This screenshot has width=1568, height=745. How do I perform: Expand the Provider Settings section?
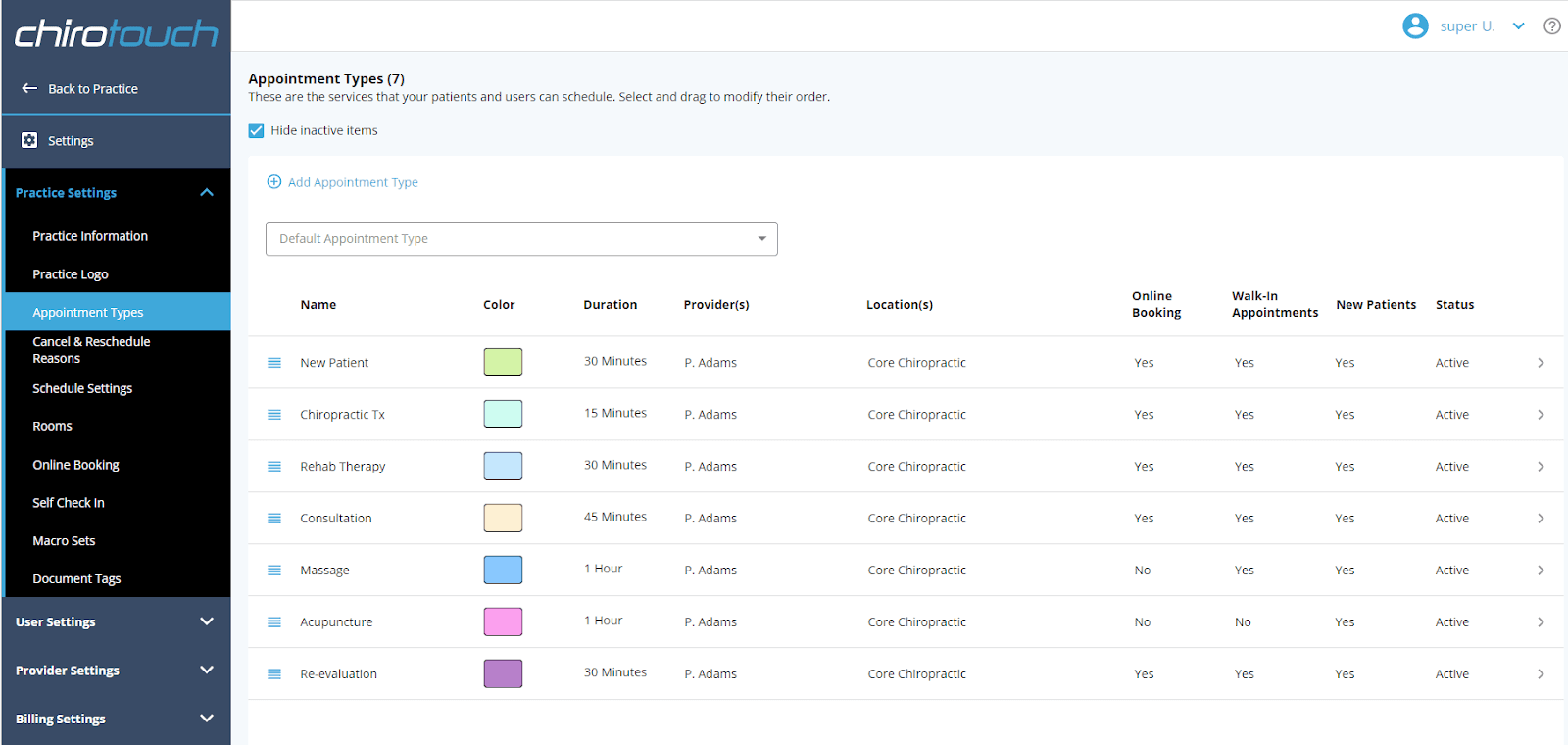(207, 670)
